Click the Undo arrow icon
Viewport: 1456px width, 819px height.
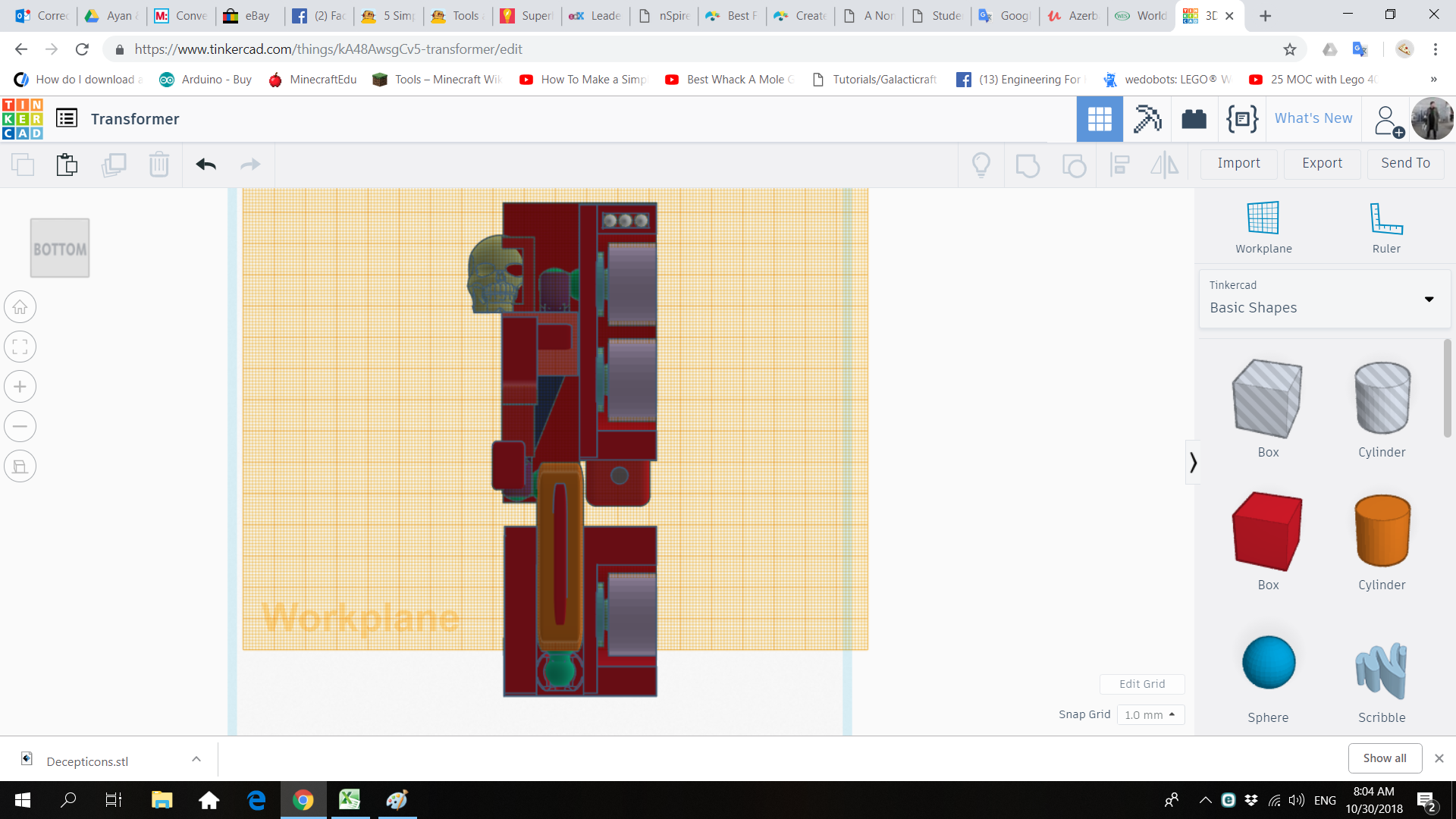[206, 164]
